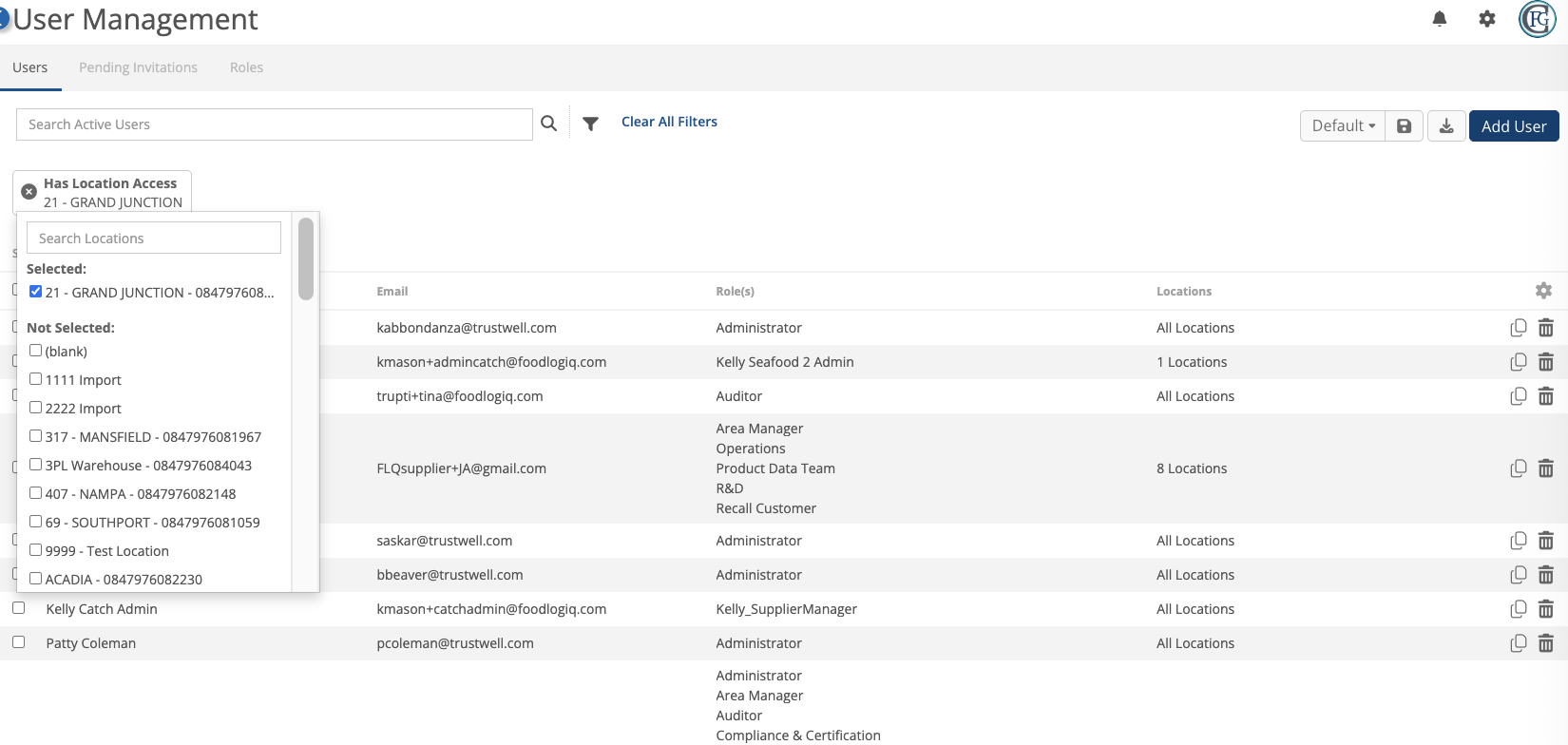
Task: Delete the kmason+admincatch user row
Action: point(1546,362)
